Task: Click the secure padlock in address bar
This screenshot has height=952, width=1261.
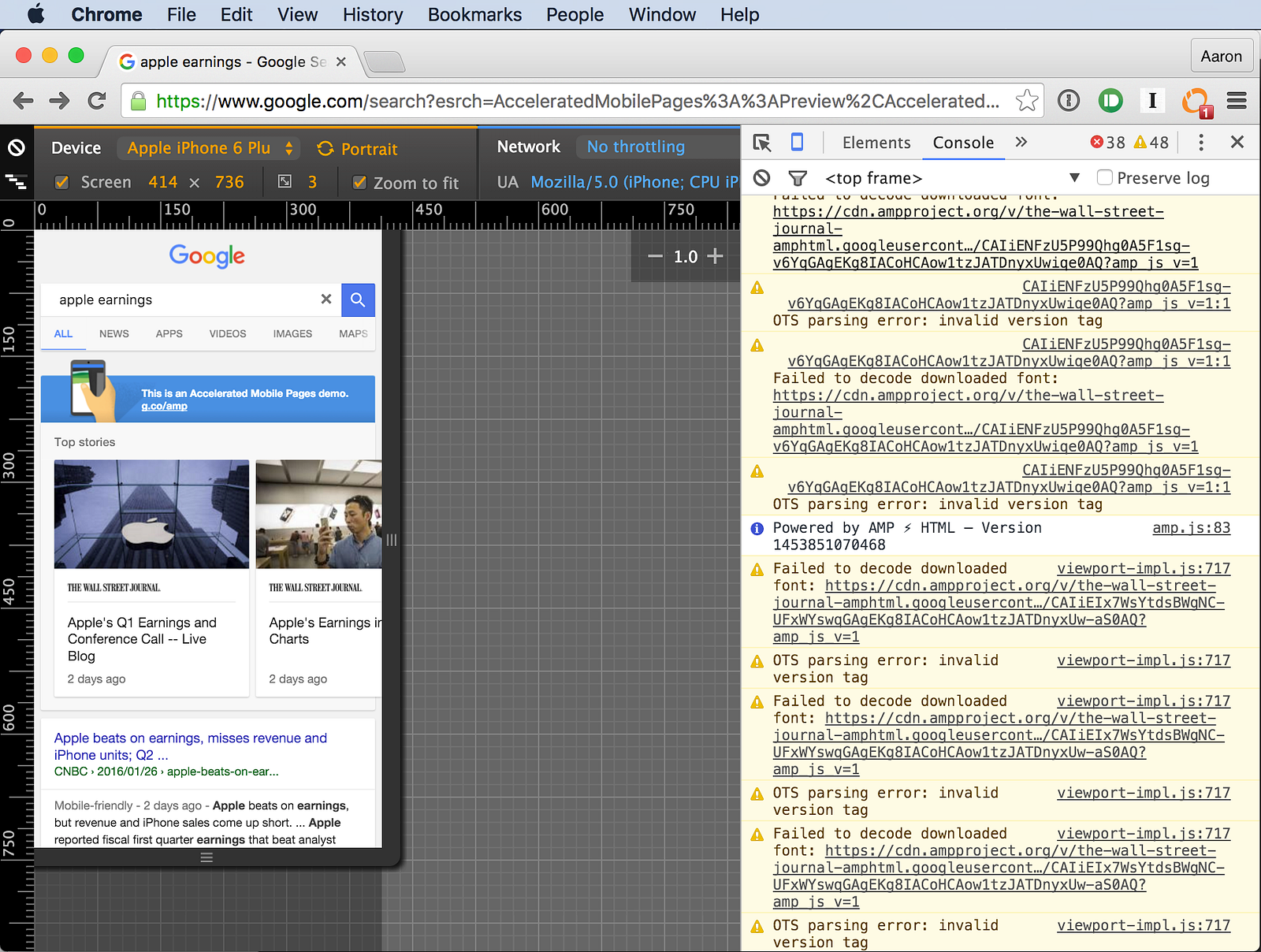Action: coord(139,101)
